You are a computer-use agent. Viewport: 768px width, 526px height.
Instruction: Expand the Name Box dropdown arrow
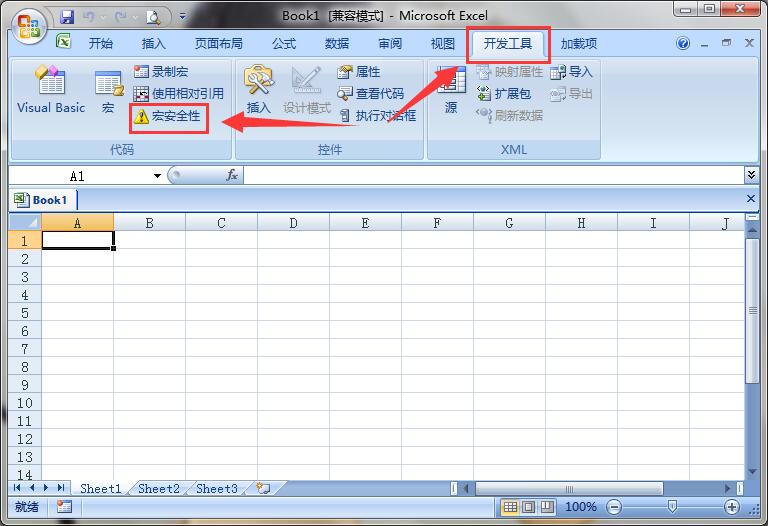point(157,175)
